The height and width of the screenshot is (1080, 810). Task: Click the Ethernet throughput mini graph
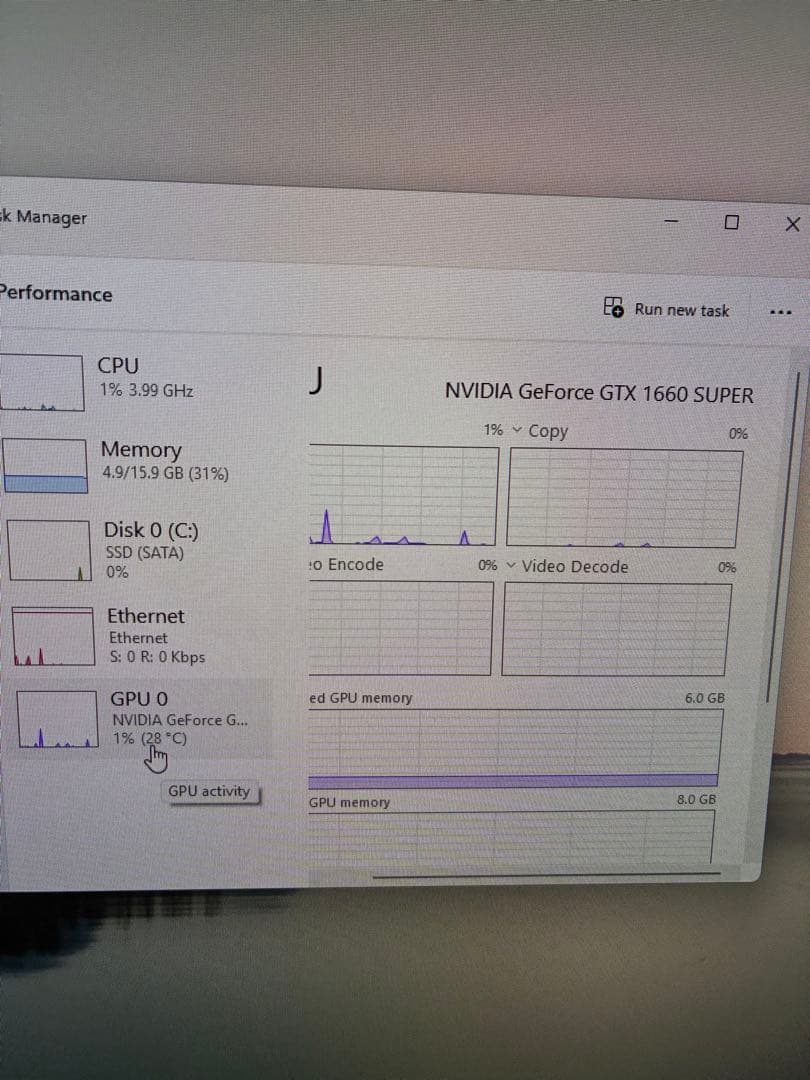(x=53, y=636)
